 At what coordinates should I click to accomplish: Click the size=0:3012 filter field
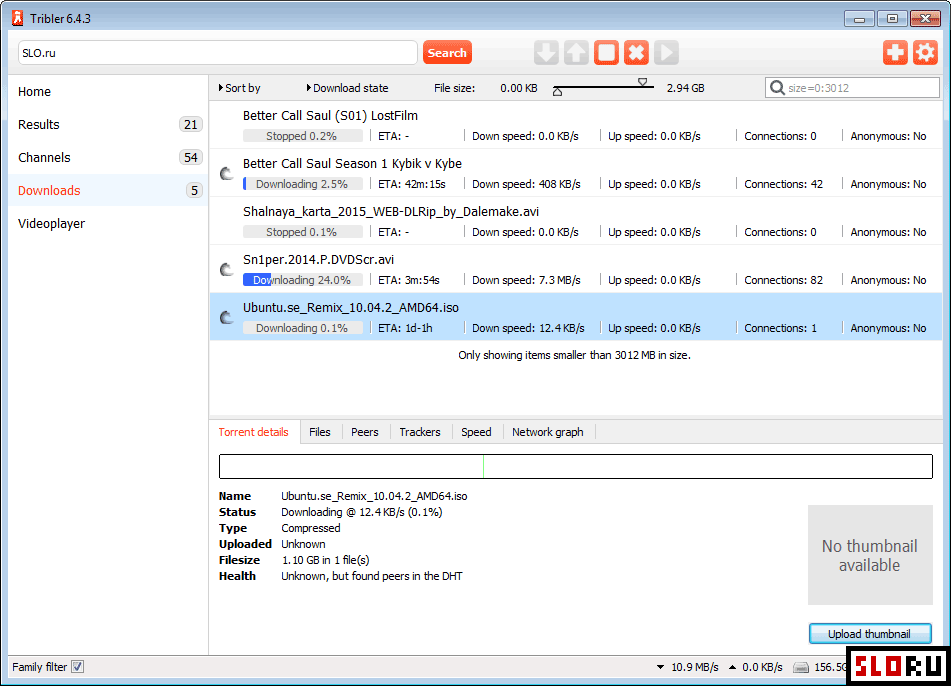pos(852,88)
